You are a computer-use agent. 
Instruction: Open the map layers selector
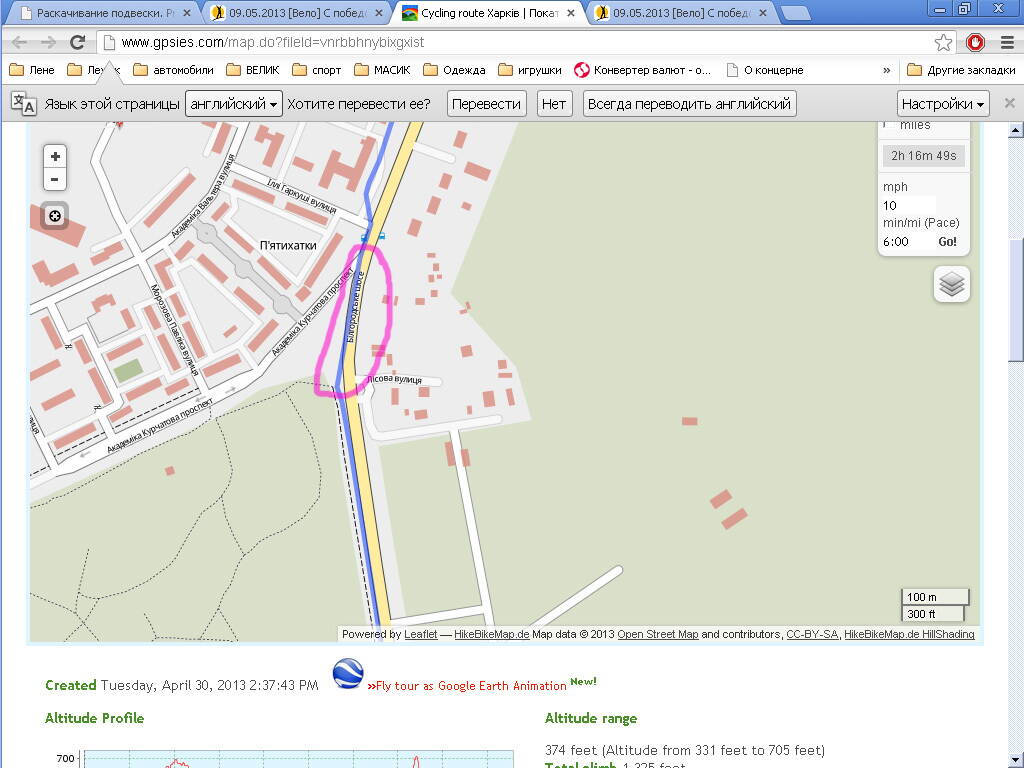[952, 284]
